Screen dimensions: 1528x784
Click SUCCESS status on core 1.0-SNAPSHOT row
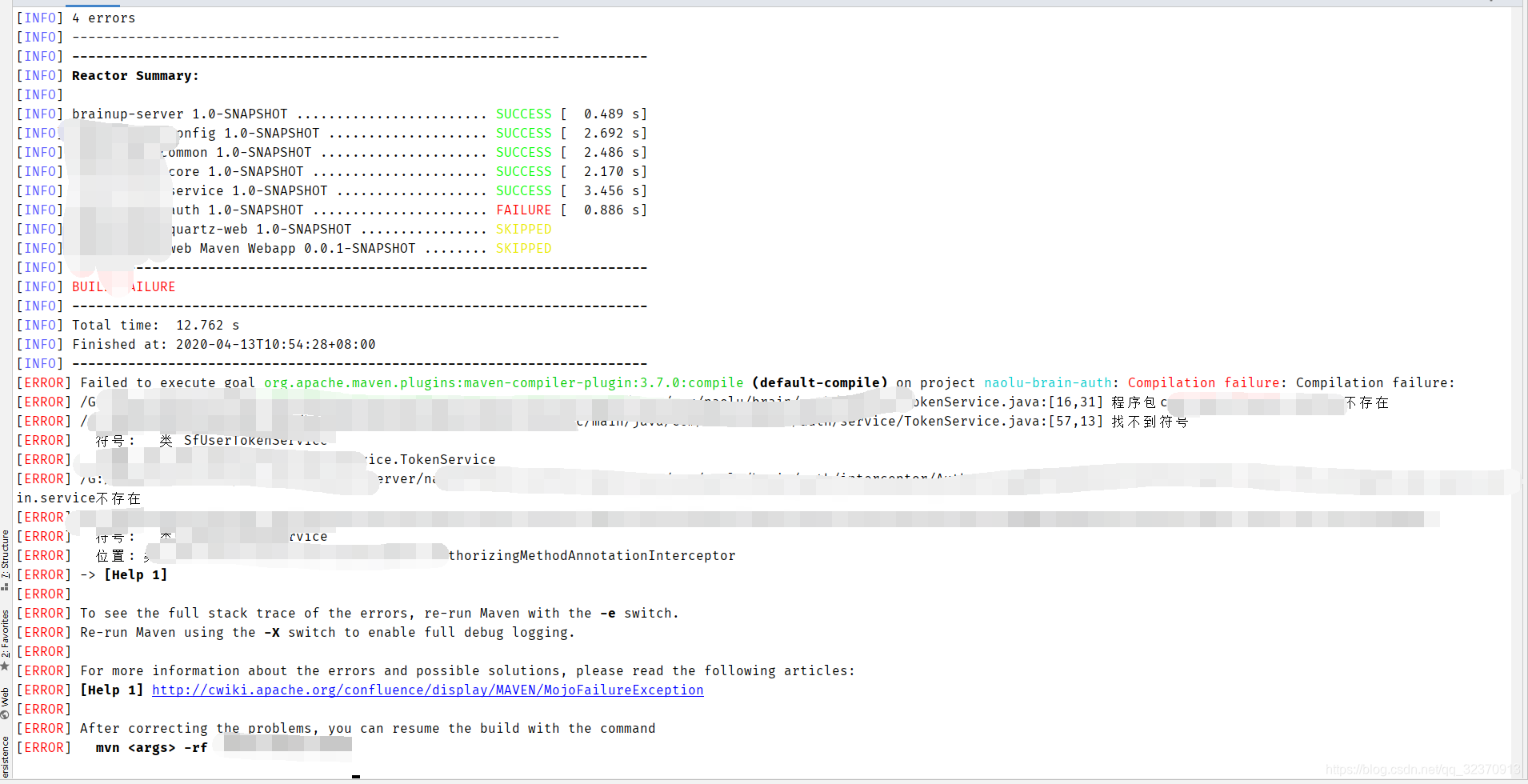[524, 171]
